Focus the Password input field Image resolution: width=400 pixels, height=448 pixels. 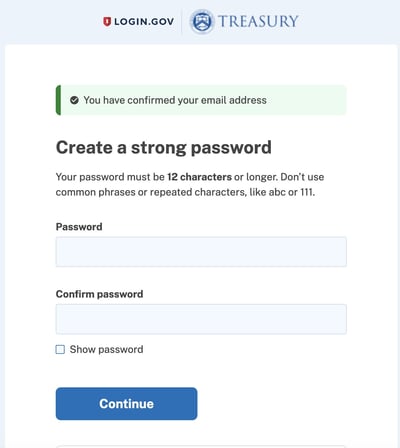(x=201, y=252)
